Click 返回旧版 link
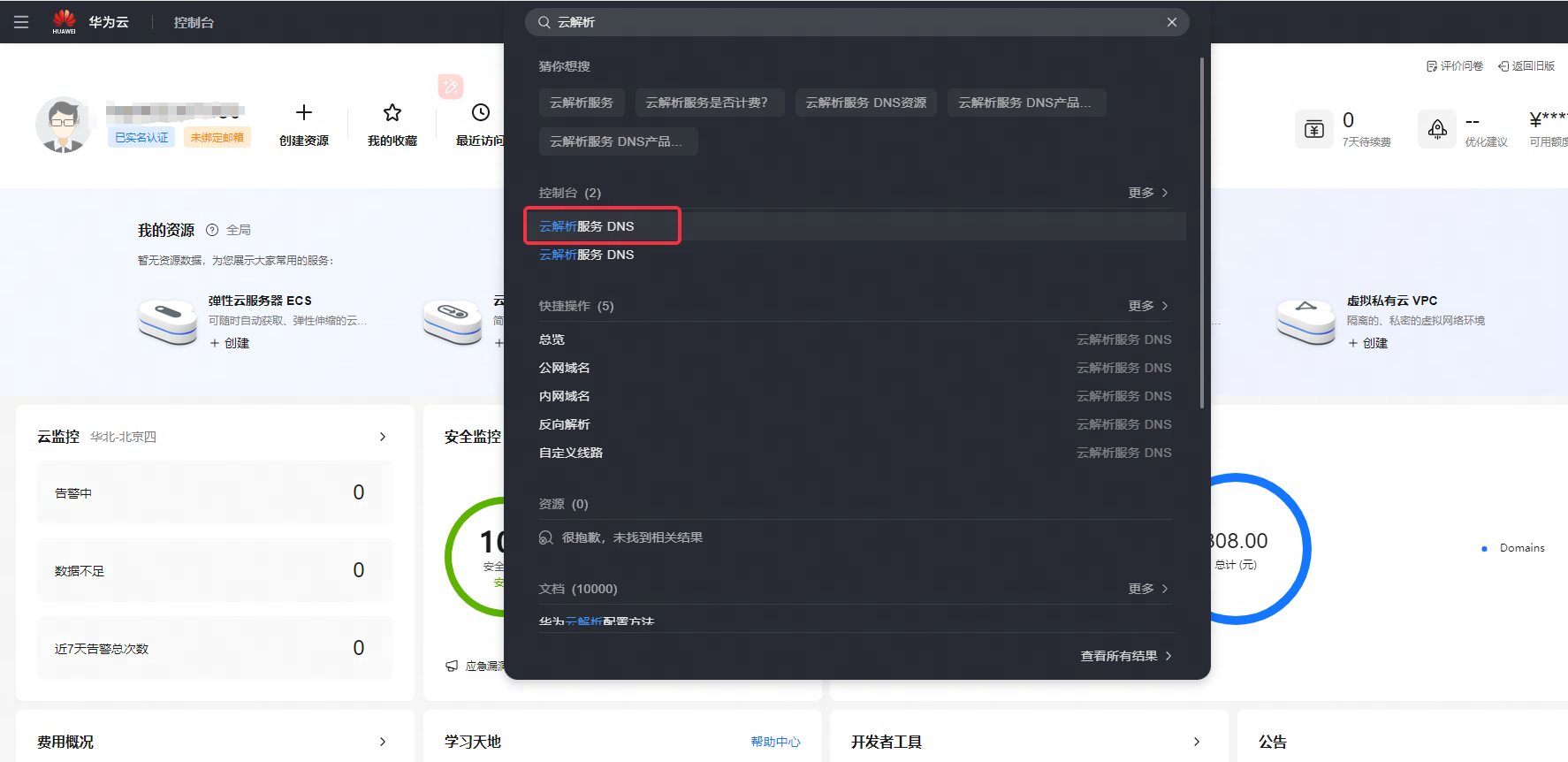Viewport: 1568px width, 762px height. tap(1526, 66)
